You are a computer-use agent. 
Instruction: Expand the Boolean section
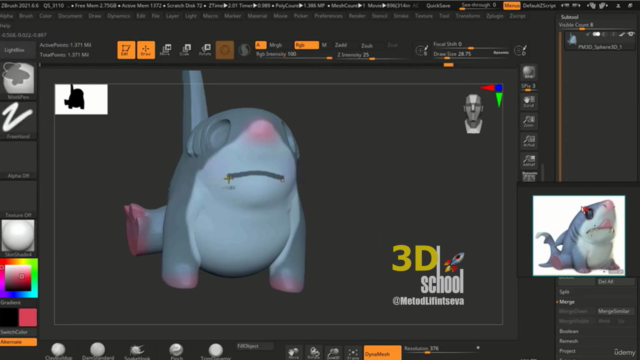point(569,331)
